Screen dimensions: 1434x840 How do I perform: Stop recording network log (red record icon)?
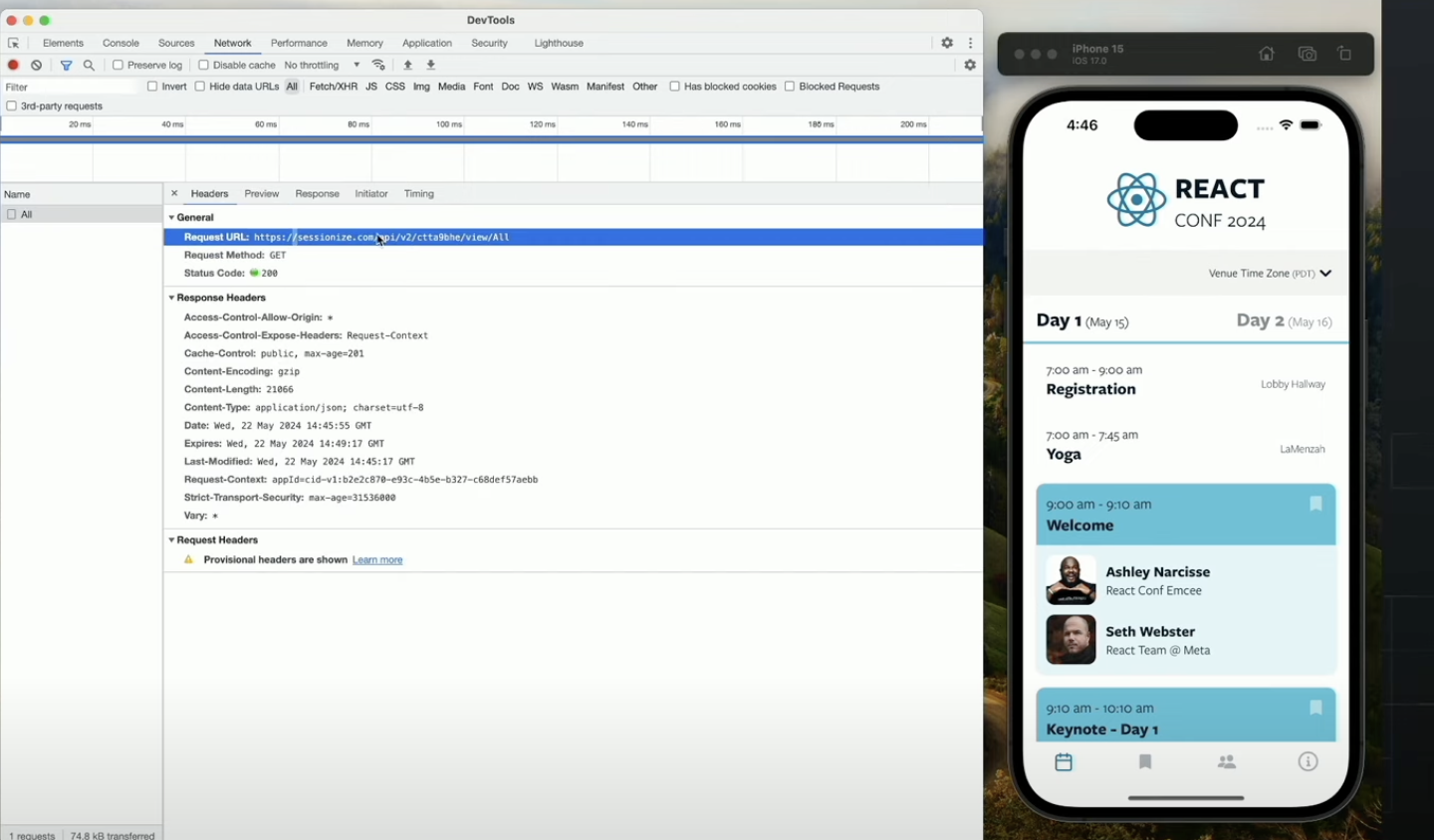pos(13,64)
